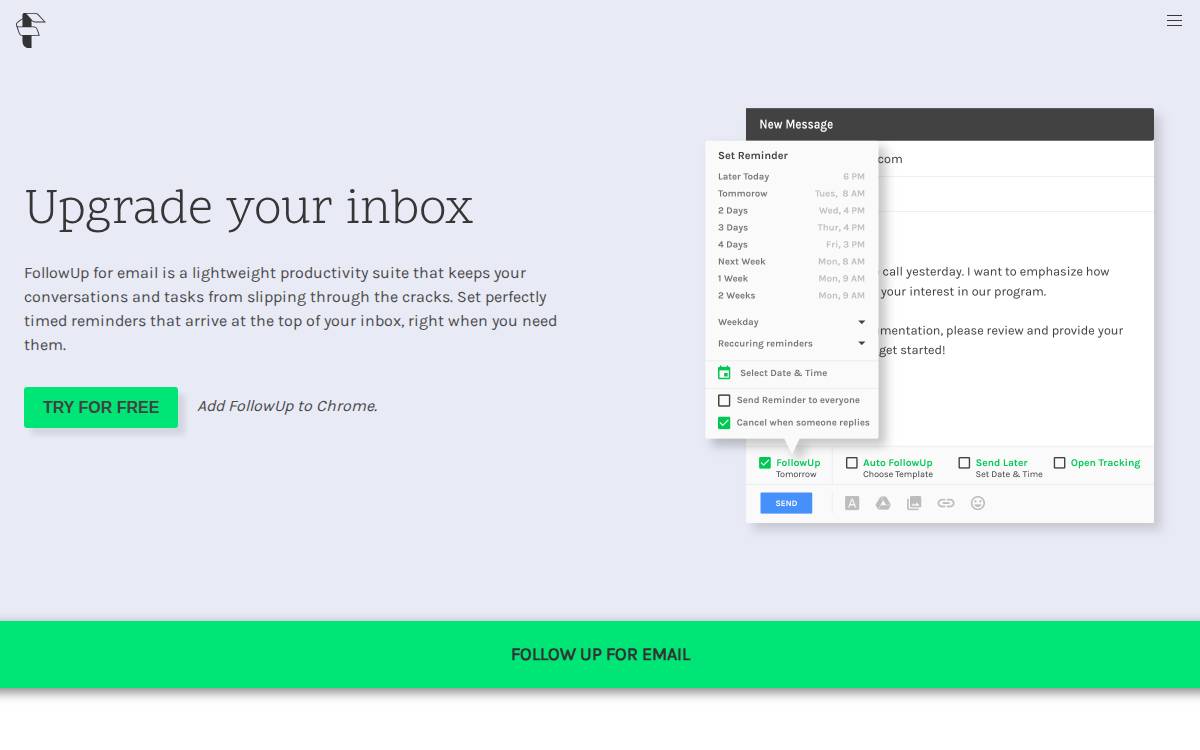Open the hamburger menu
The image size is (1200, 750).
click(x=1174, y=20)
